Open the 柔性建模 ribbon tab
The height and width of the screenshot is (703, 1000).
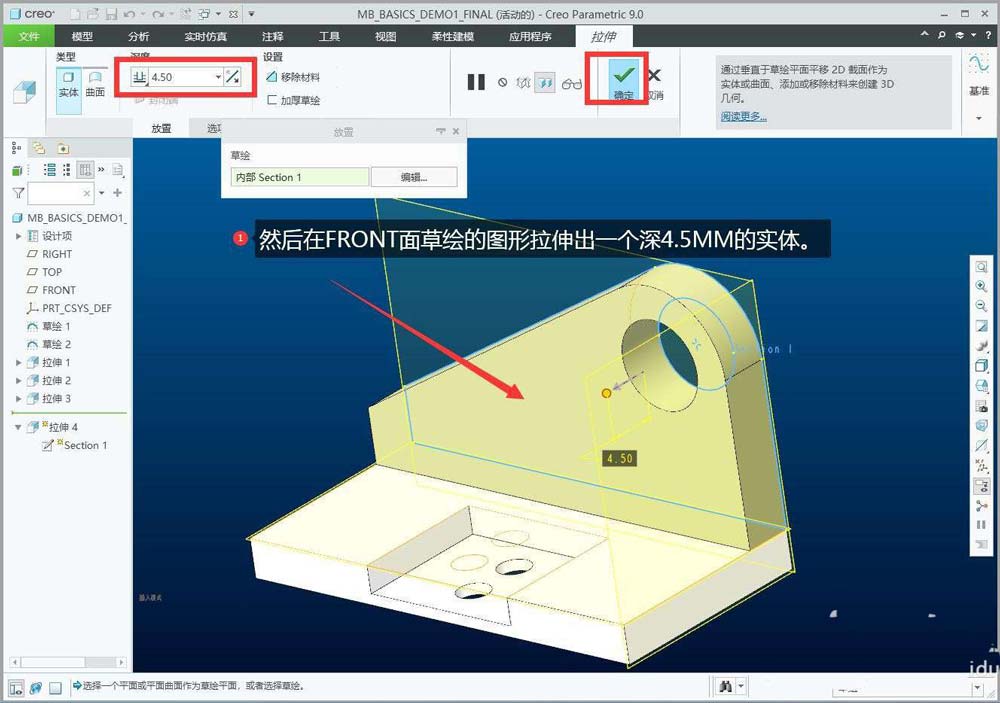point(453,36)
